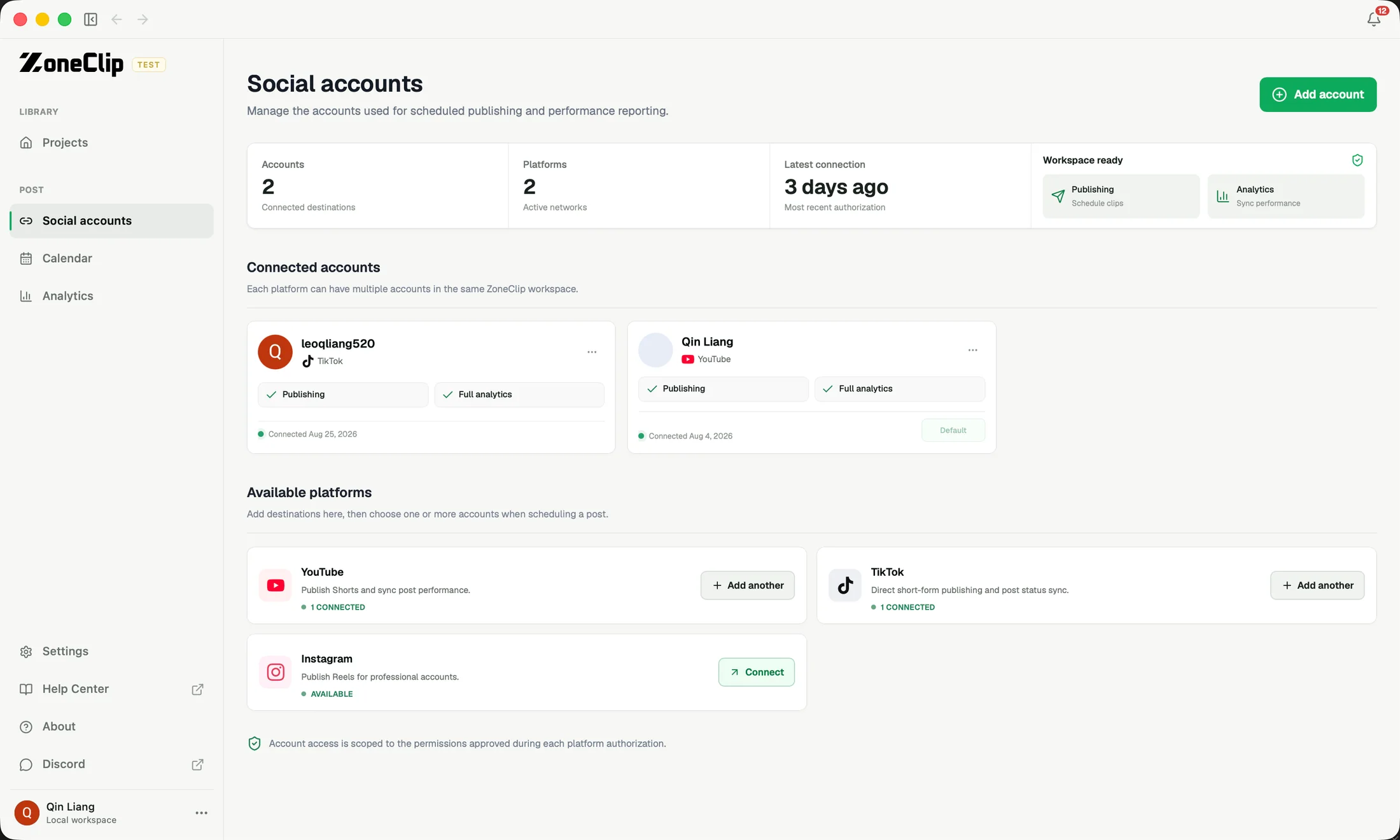Open the Calendar page
The width and height of the screenshot is (1400, 840).
click(x=111, y=258)
